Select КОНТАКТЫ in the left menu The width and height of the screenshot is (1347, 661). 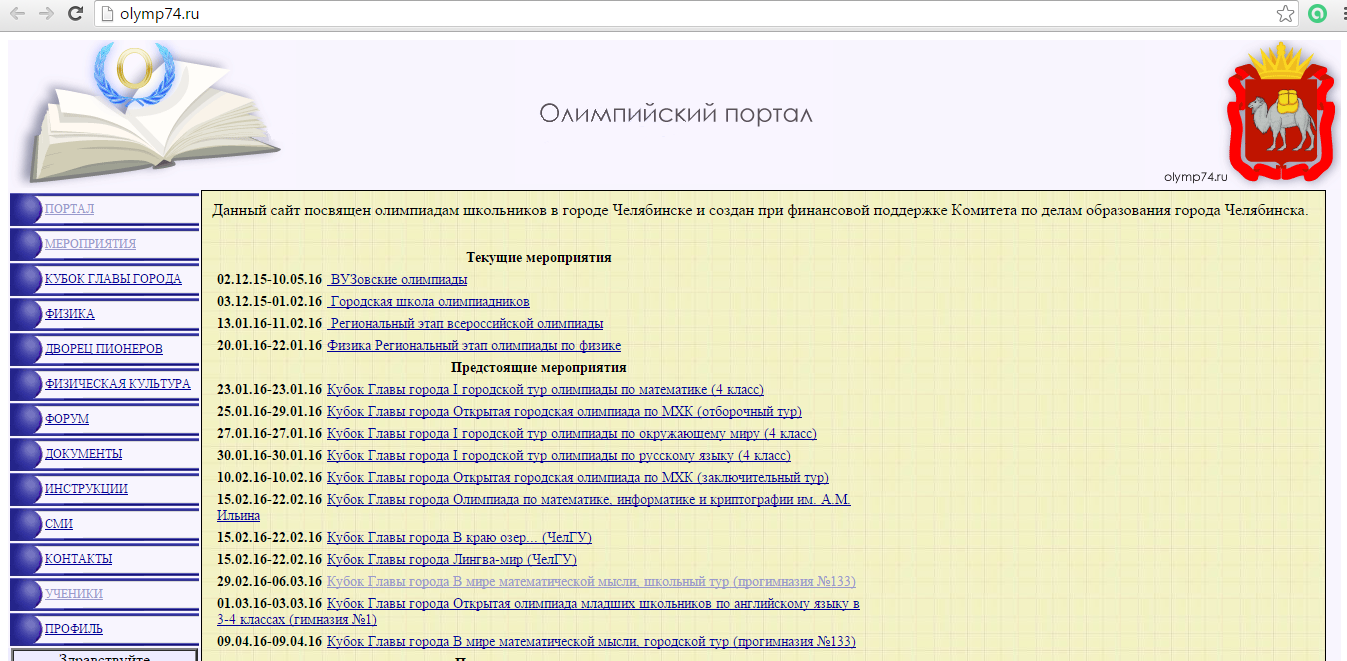77,559
